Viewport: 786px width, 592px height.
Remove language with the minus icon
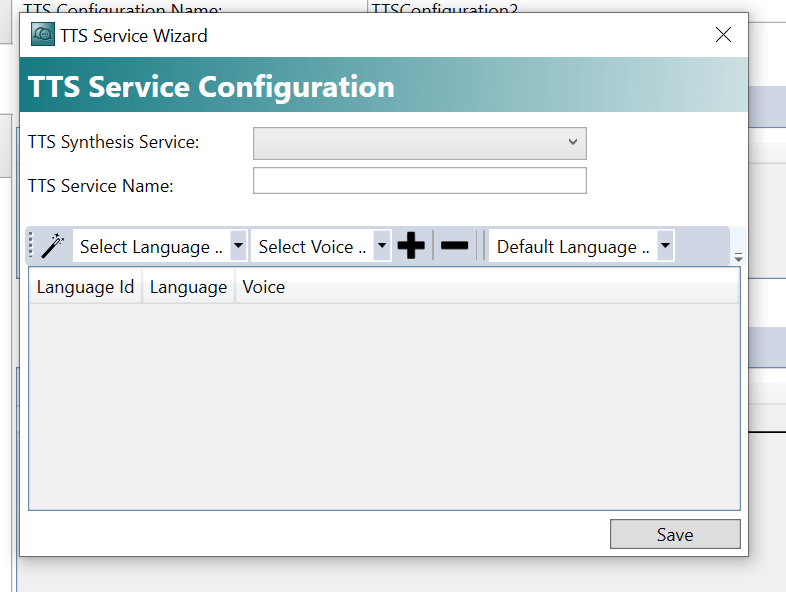[454, 246]
